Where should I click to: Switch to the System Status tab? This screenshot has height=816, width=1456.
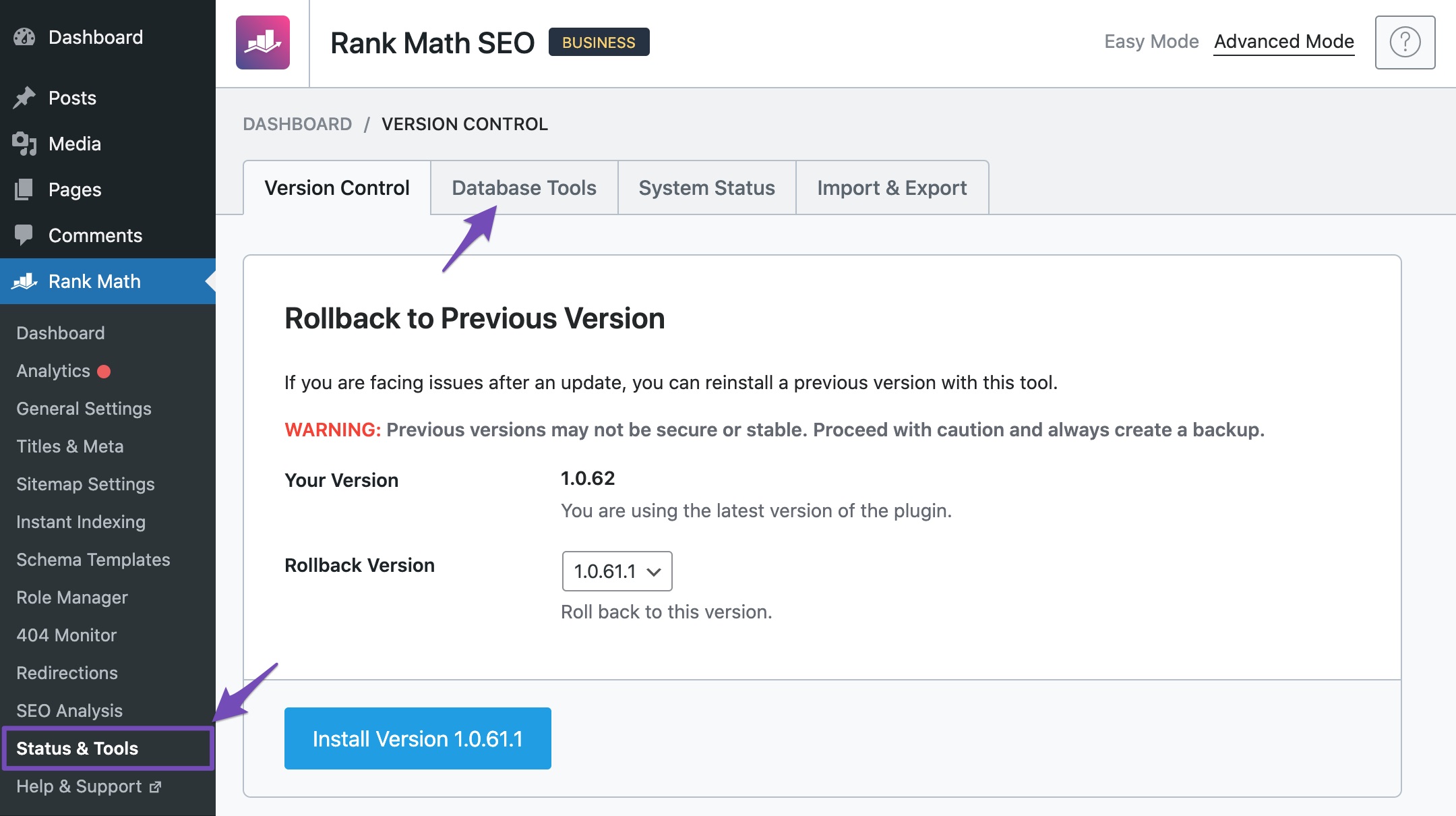[706, 187]
